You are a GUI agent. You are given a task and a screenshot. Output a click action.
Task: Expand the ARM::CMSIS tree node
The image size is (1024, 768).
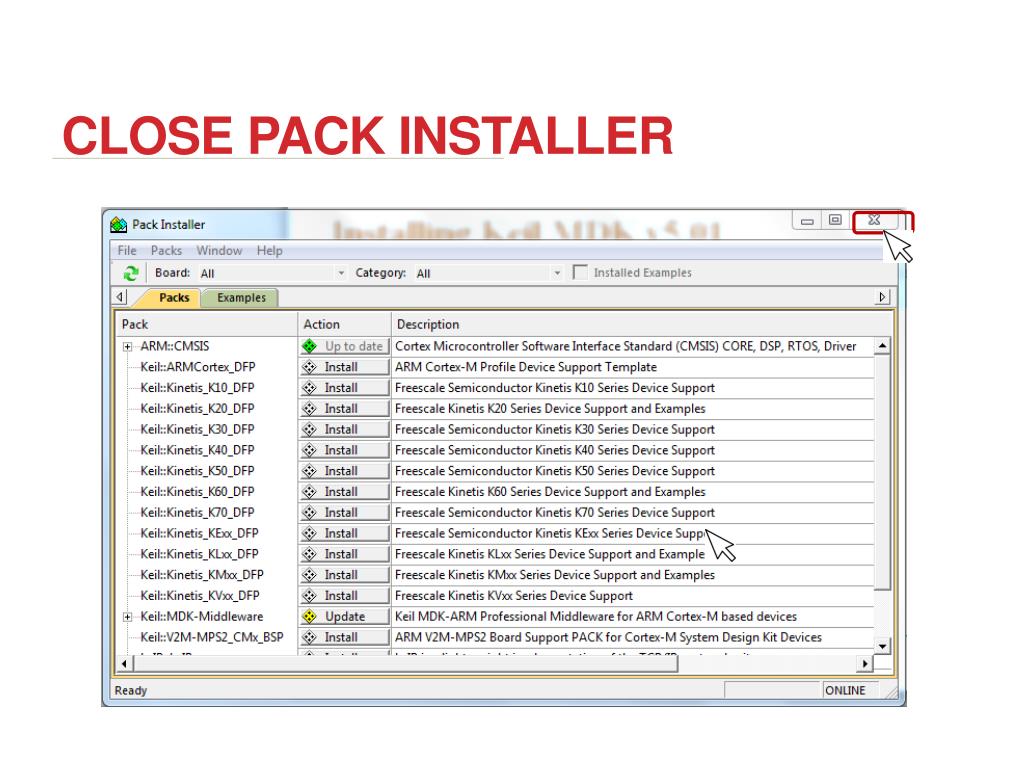pos(127,347)
